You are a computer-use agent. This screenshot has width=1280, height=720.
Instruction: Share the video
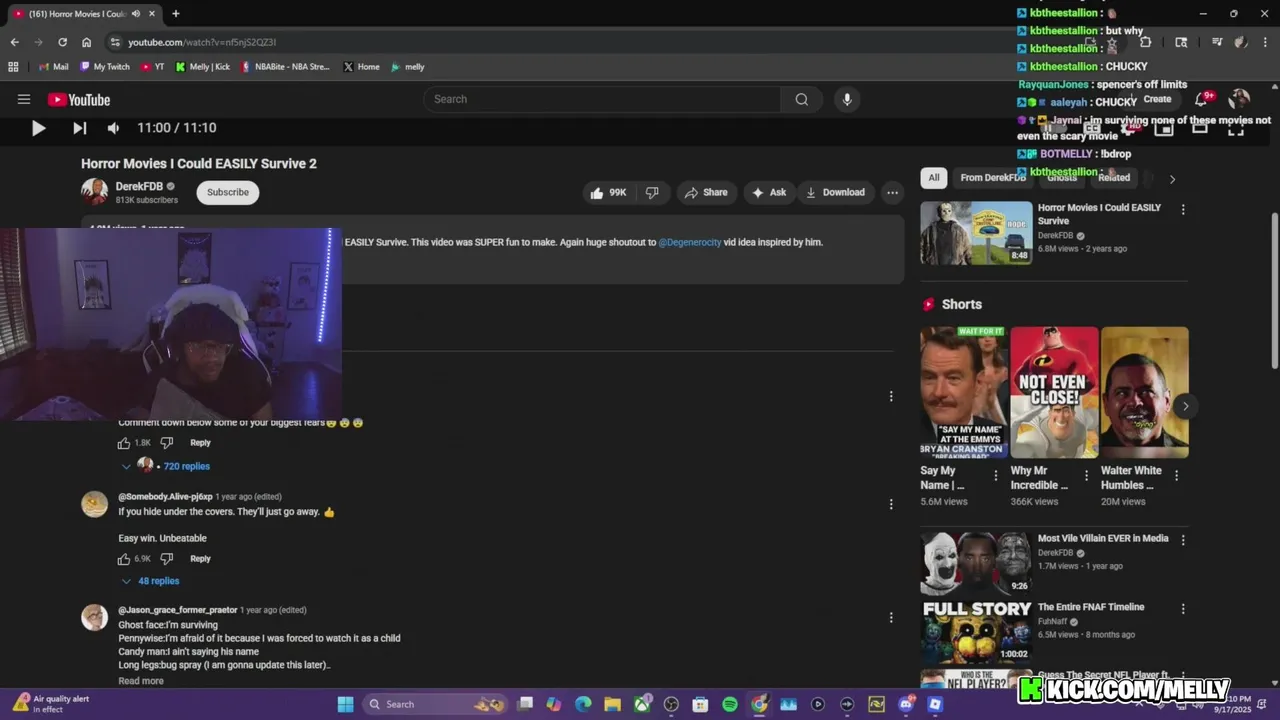[706, 192]
